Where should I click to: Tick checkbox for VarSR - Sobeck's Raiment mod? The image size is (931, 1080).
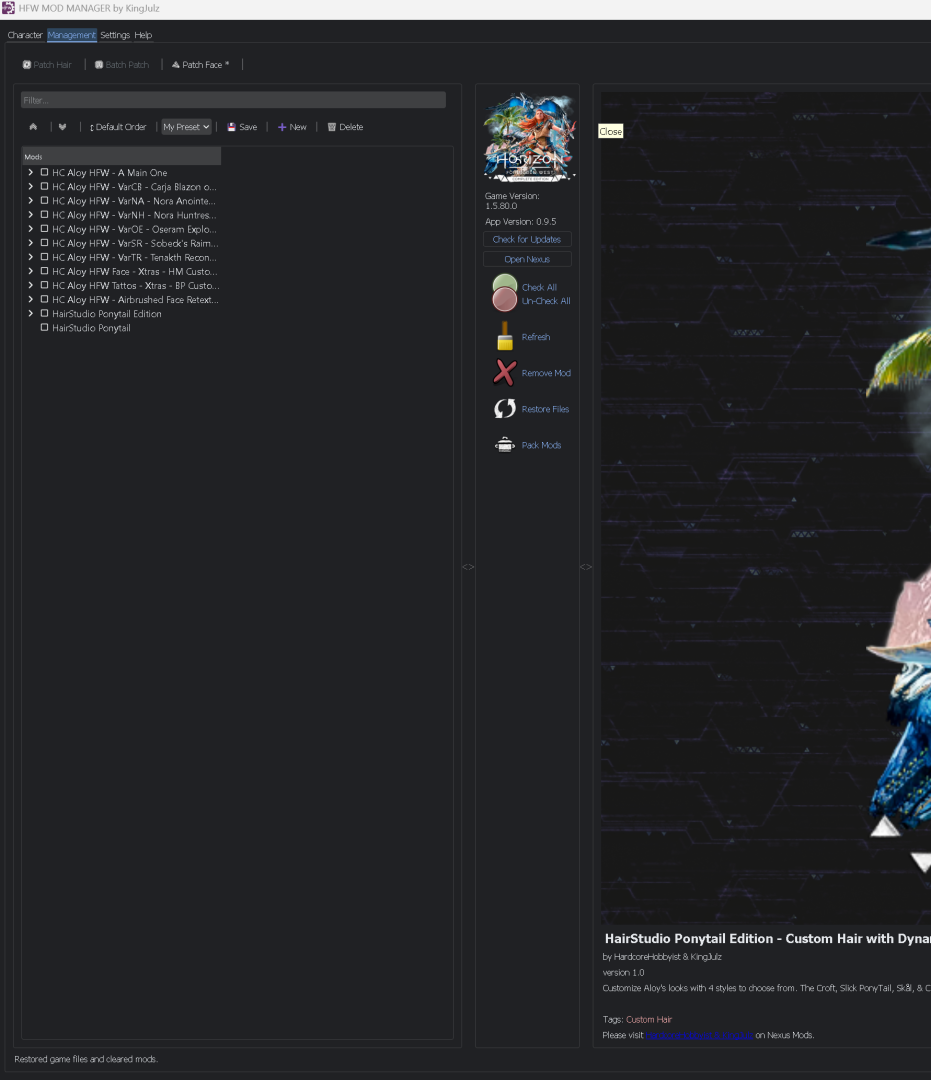pos(44,243)
